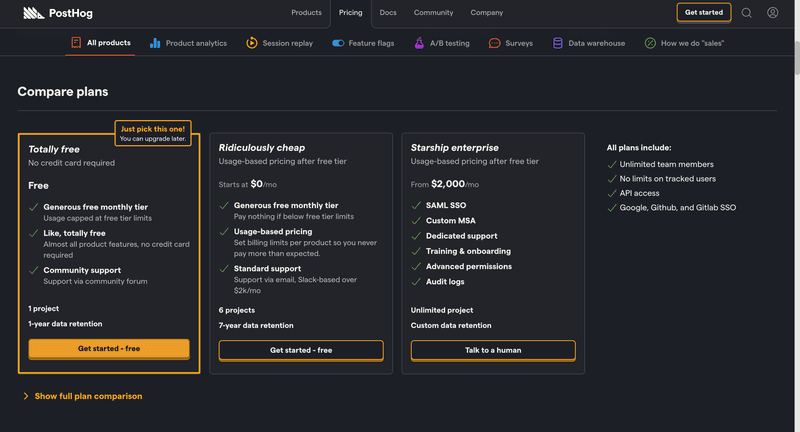Click checkmark beside Custom MSA
The width and height of the screenshot is (800, 432).
click(416, 221)
